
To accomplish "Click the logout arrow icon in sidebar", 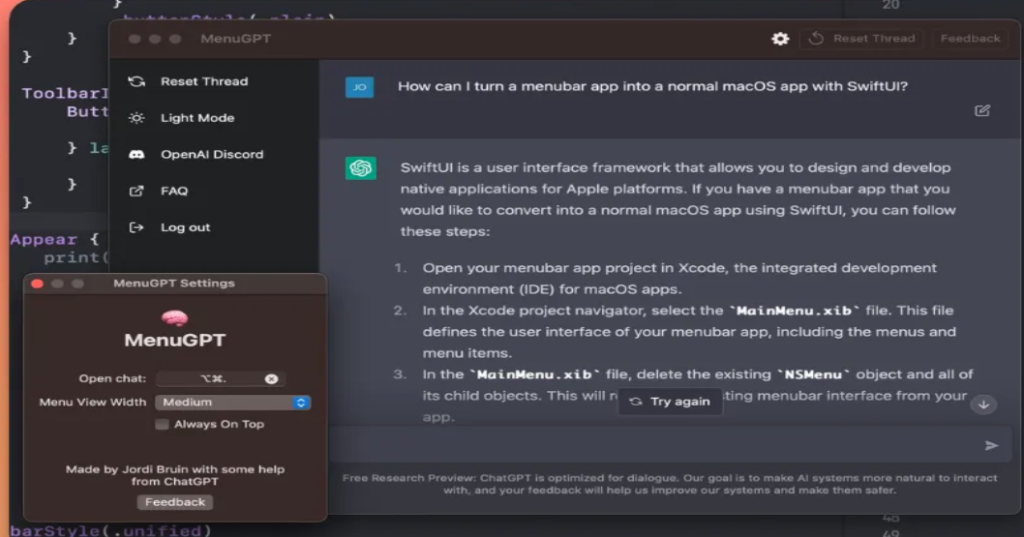I will 136,228.
